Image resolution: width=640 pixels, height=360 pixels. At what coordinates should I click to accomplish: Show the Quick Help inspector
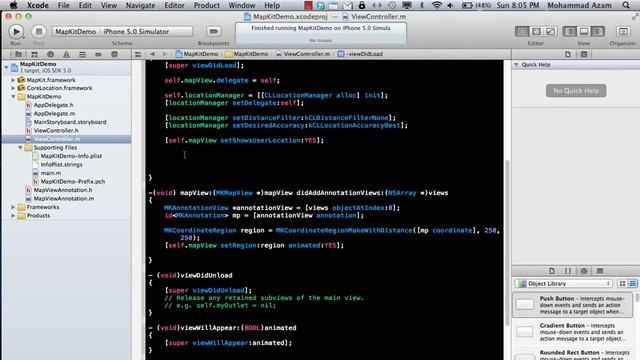[584, 54]
